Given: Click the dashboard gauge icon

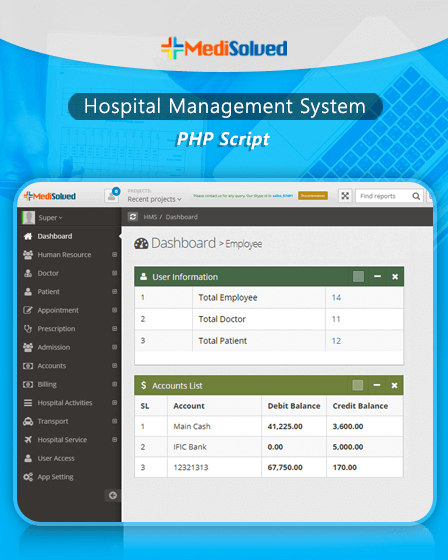Looking at the screenshot, I should click(141, 244).
